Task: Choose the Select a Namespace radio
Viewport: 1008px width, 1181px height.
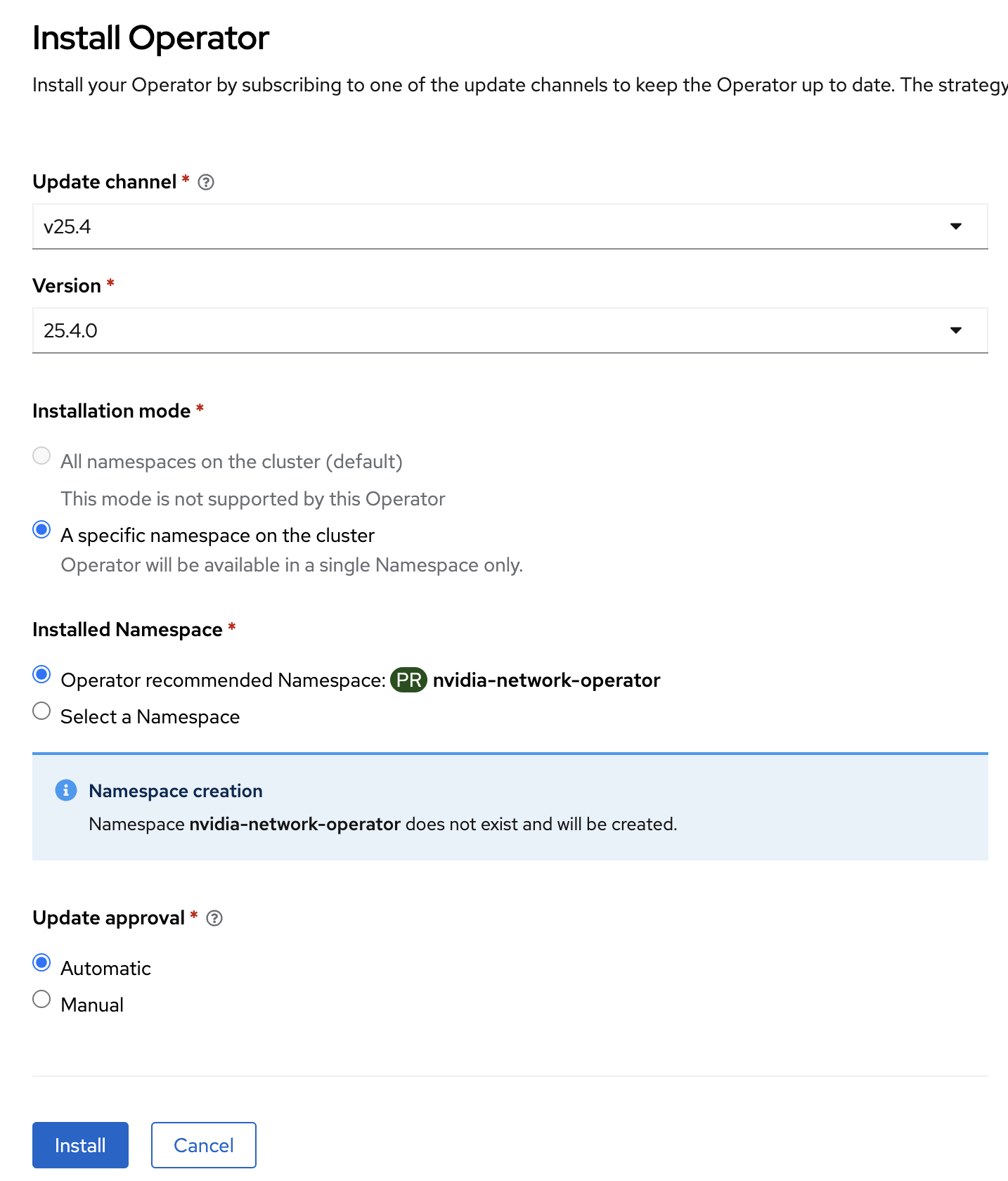Action: point(42,711)
